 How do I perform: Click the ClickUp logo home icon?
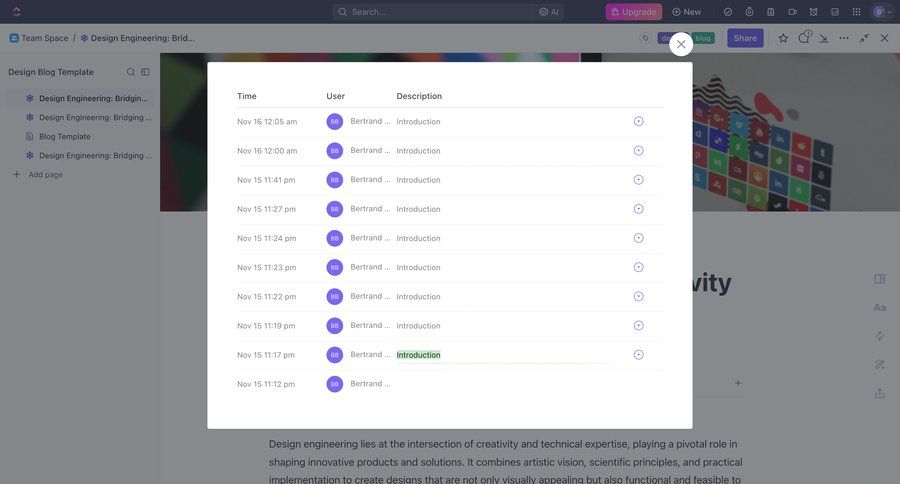pyautogui.click(x=16, y=11)
